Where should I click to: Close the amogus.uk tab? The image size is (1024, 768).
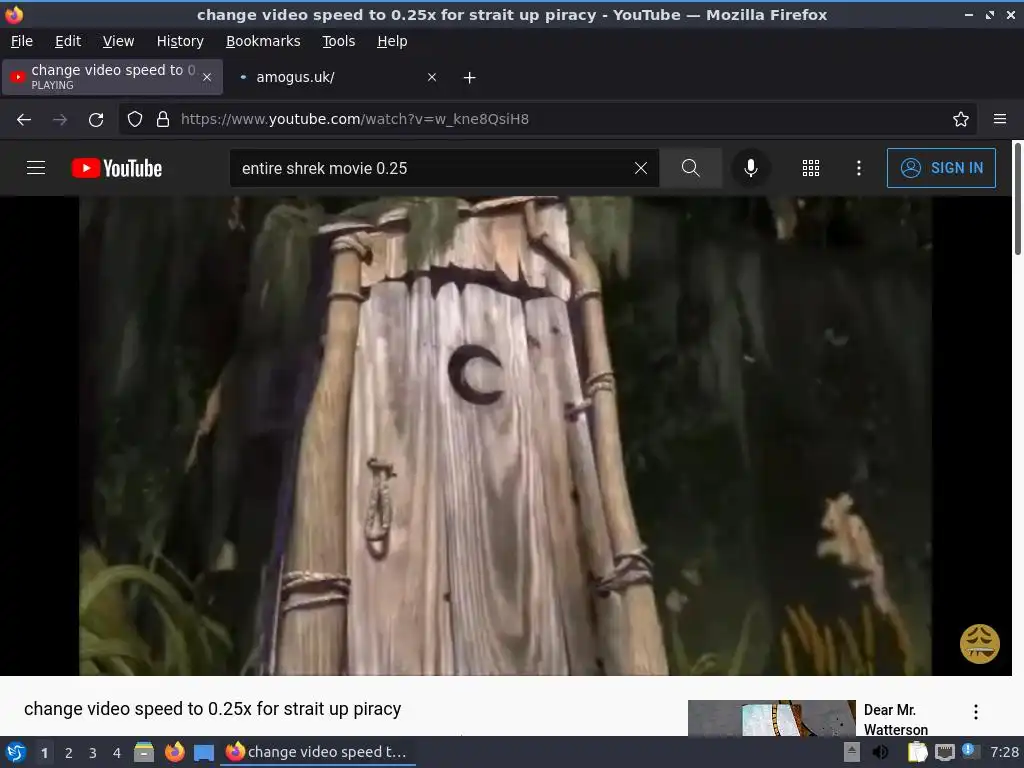point(432,77)
